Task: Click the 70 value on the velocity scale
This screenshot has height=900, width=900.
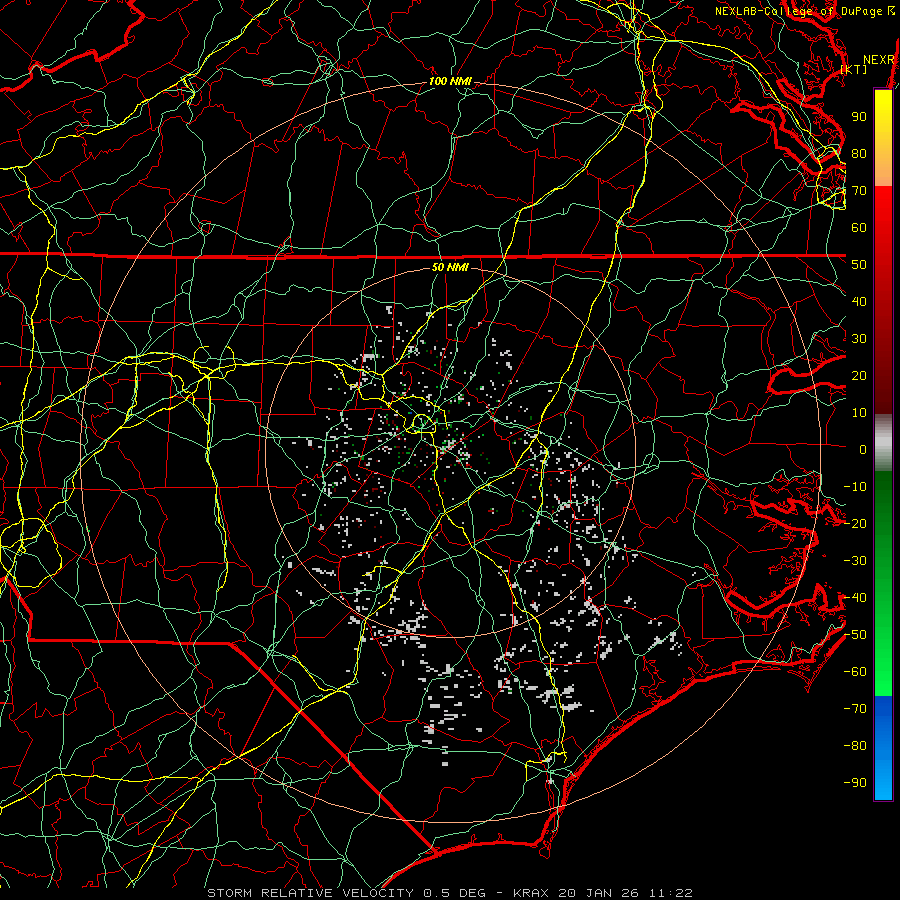Action: [x=859, y=191]
